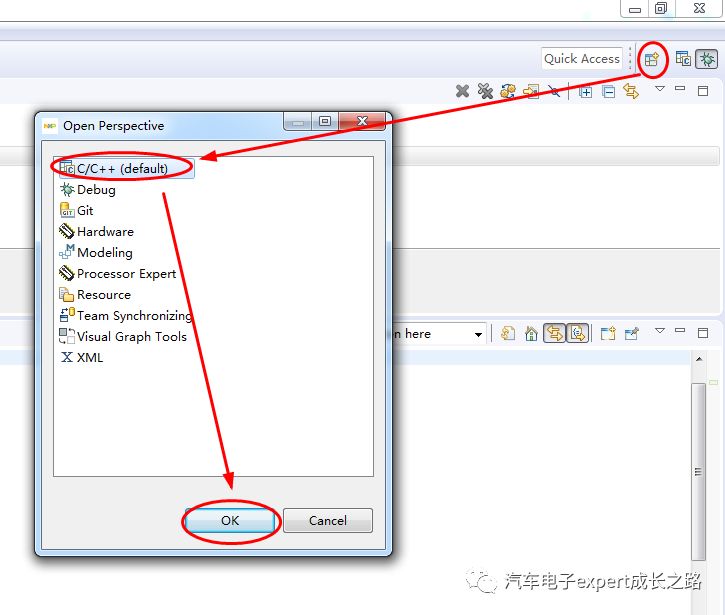Maximize the Open Perspective dialog
725x615 pixels.
[x=325, y=121]
